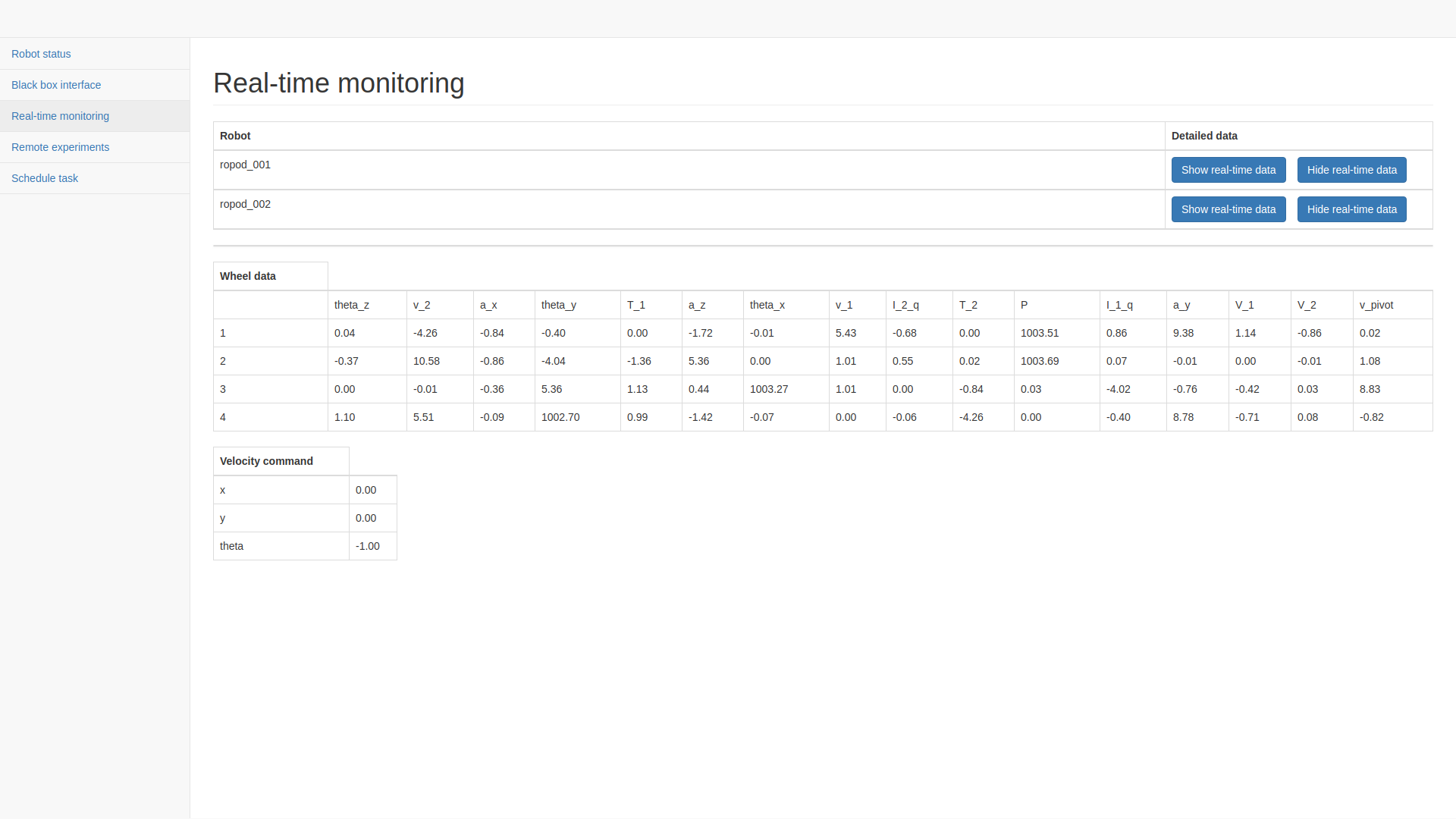Hide real-time data for ropod_002
The width and height of the screenshot is (1456, 819).
[1351, 209]
